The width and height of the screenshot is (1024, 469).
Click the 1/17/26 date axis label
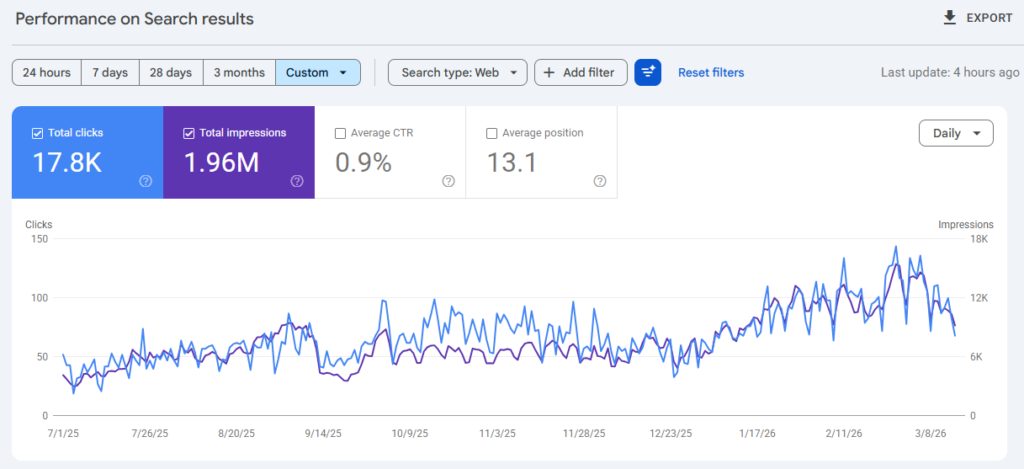(x=758, y=433)
